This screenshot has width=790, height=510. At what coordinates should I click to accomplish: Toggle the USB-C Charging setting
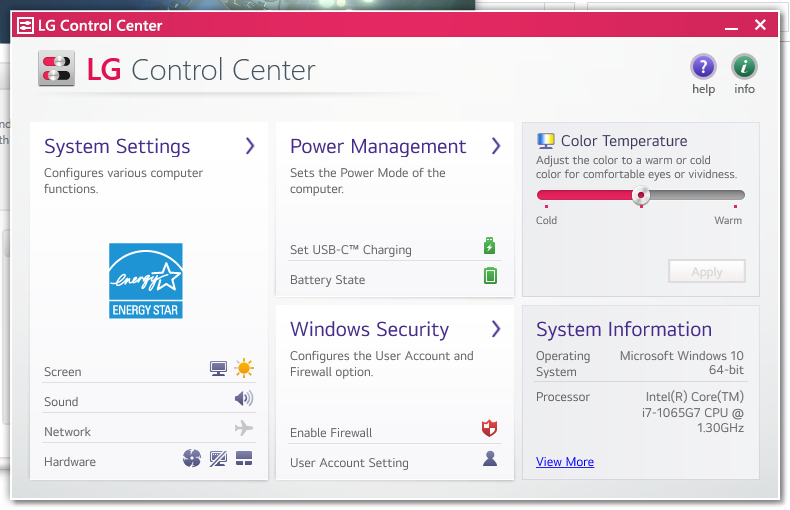pyautogui.click(x=490, y=246)
